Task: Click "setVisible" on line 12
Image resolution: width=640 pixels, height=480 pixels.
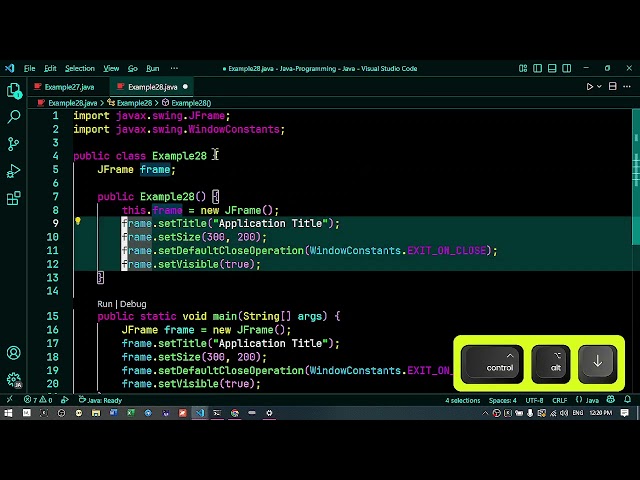Action: pos(188,264)
